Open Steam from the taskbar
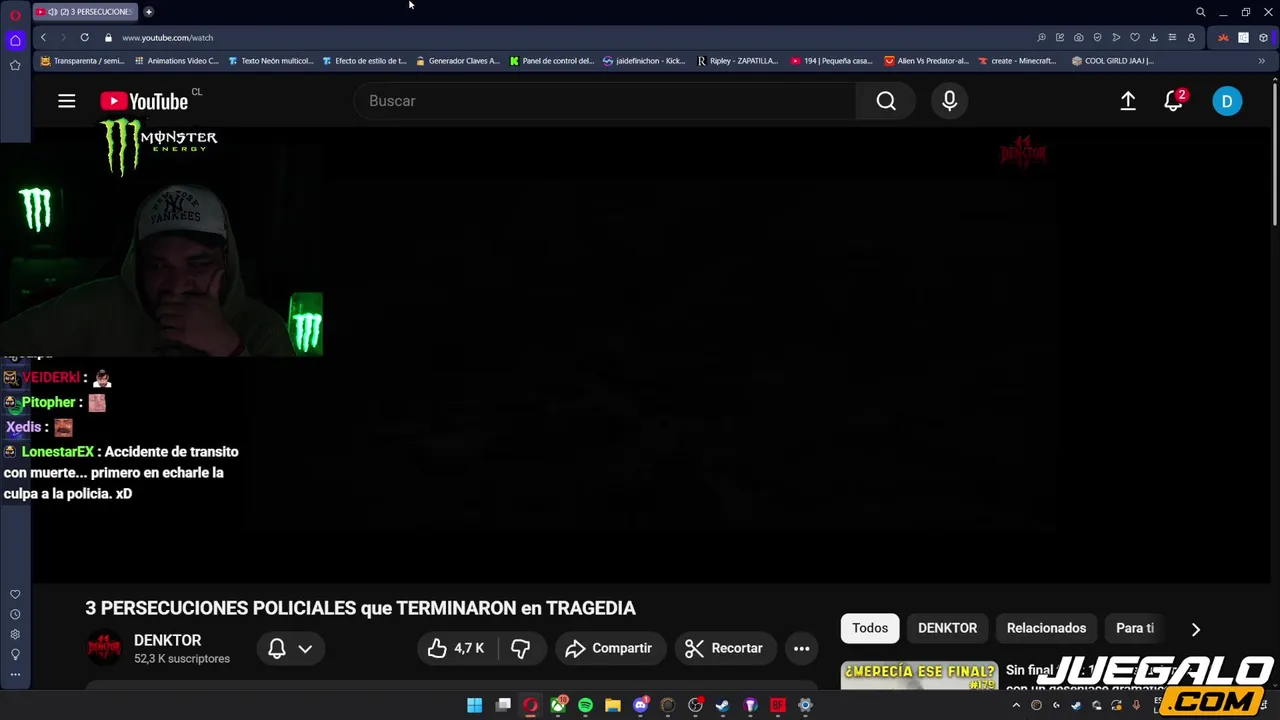 (x=723, y=705)
